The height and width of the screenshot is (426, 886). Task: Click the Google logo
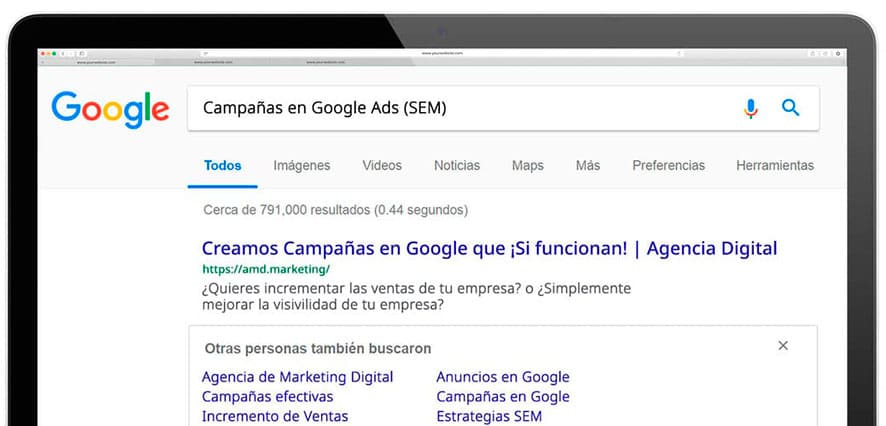click(110, 108)
